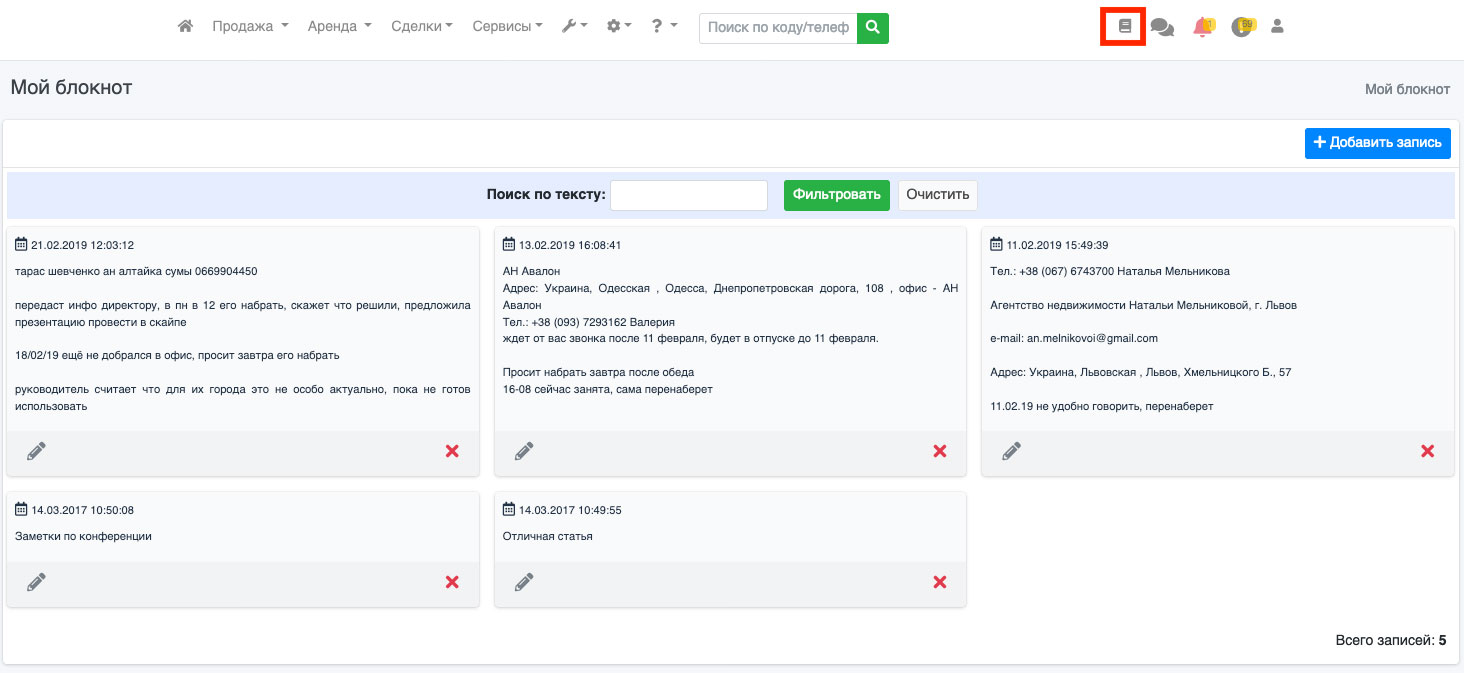This screenshot has width=1464, height=673.
Task: Delete the 13.02.2019 АН Авалон note
Action: 939,451
